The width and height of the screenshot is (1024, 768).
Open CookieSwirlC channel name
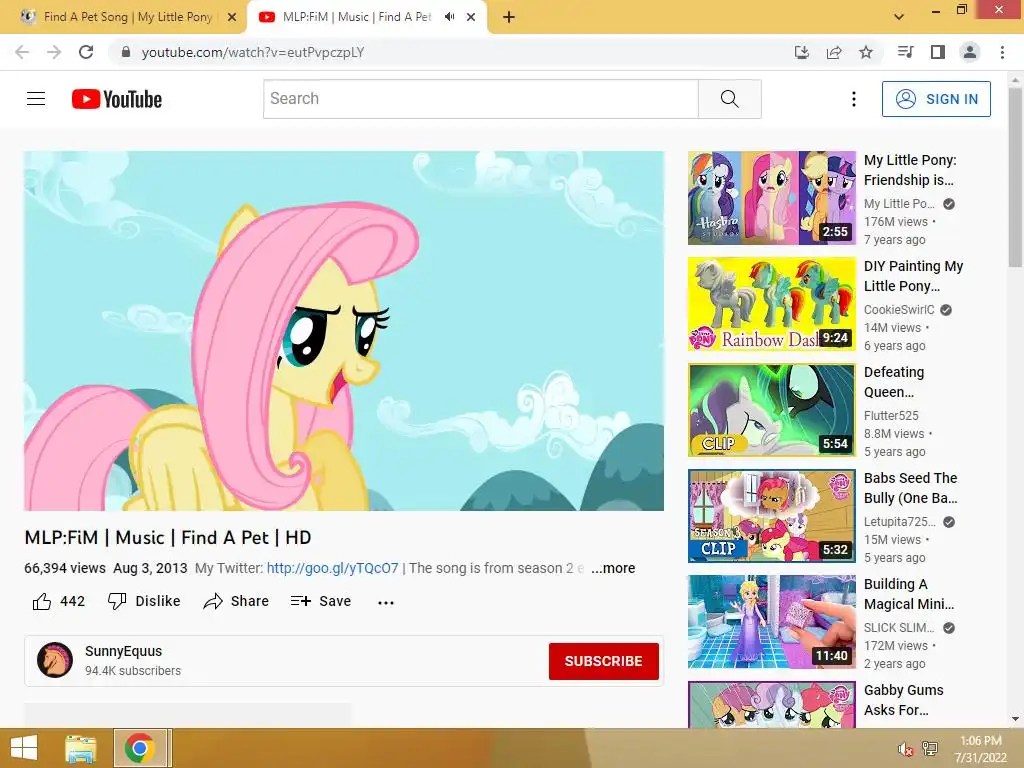(x=899, y=310)
